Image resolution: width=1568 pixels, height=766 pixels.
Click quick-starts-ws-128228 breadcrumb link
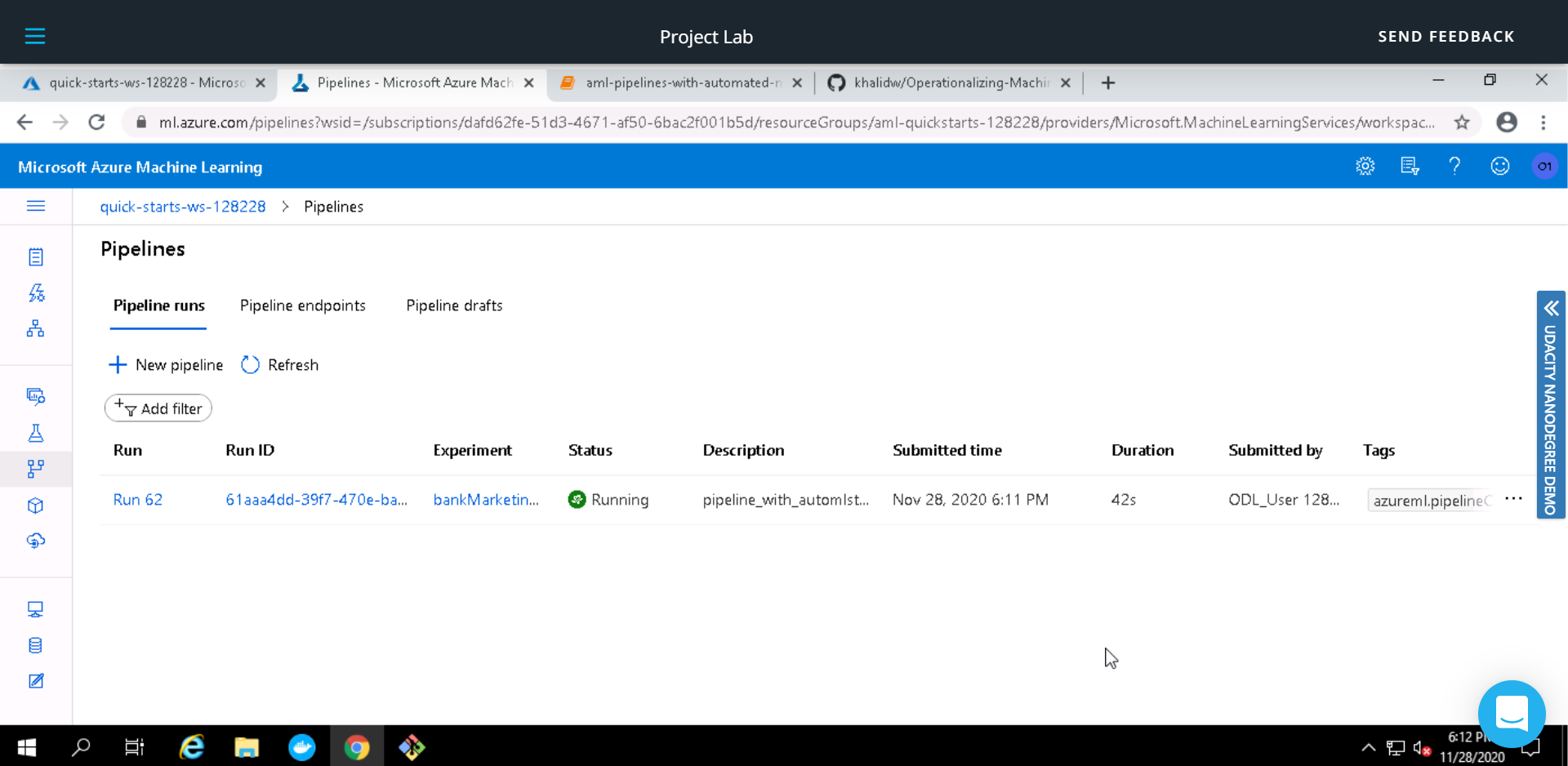183,207
